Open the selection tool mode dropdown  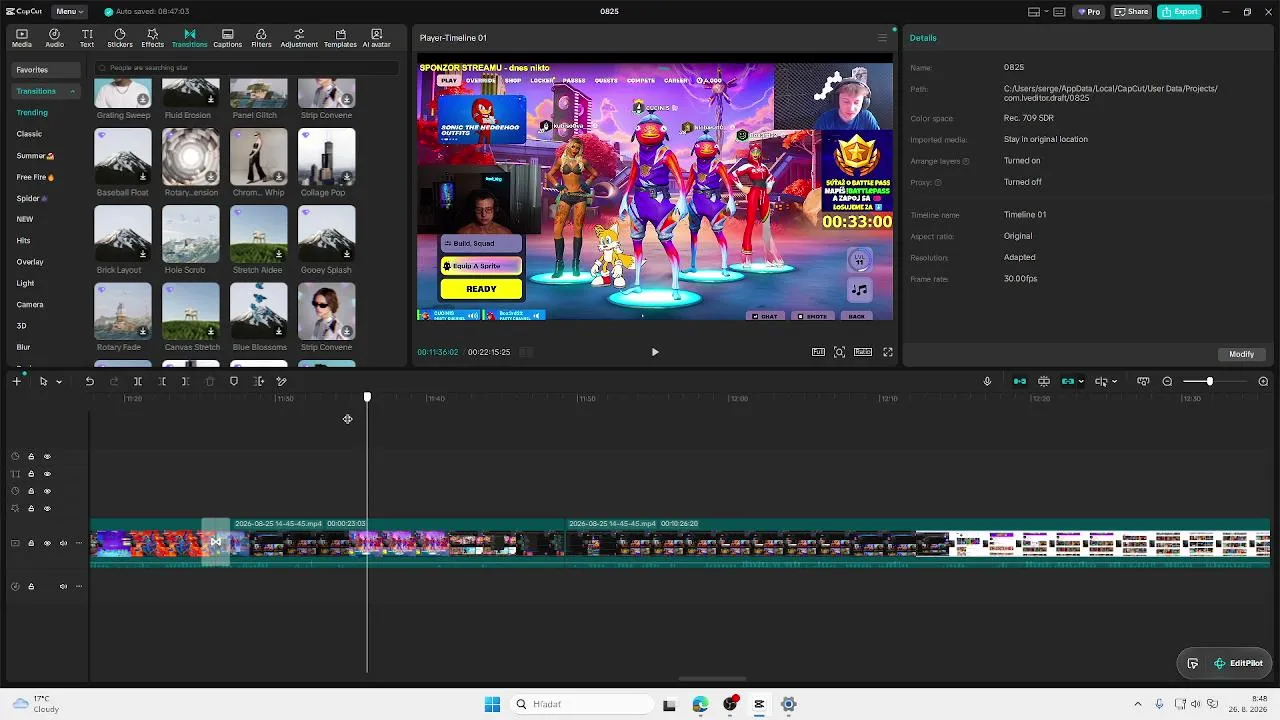click(59, 382)
